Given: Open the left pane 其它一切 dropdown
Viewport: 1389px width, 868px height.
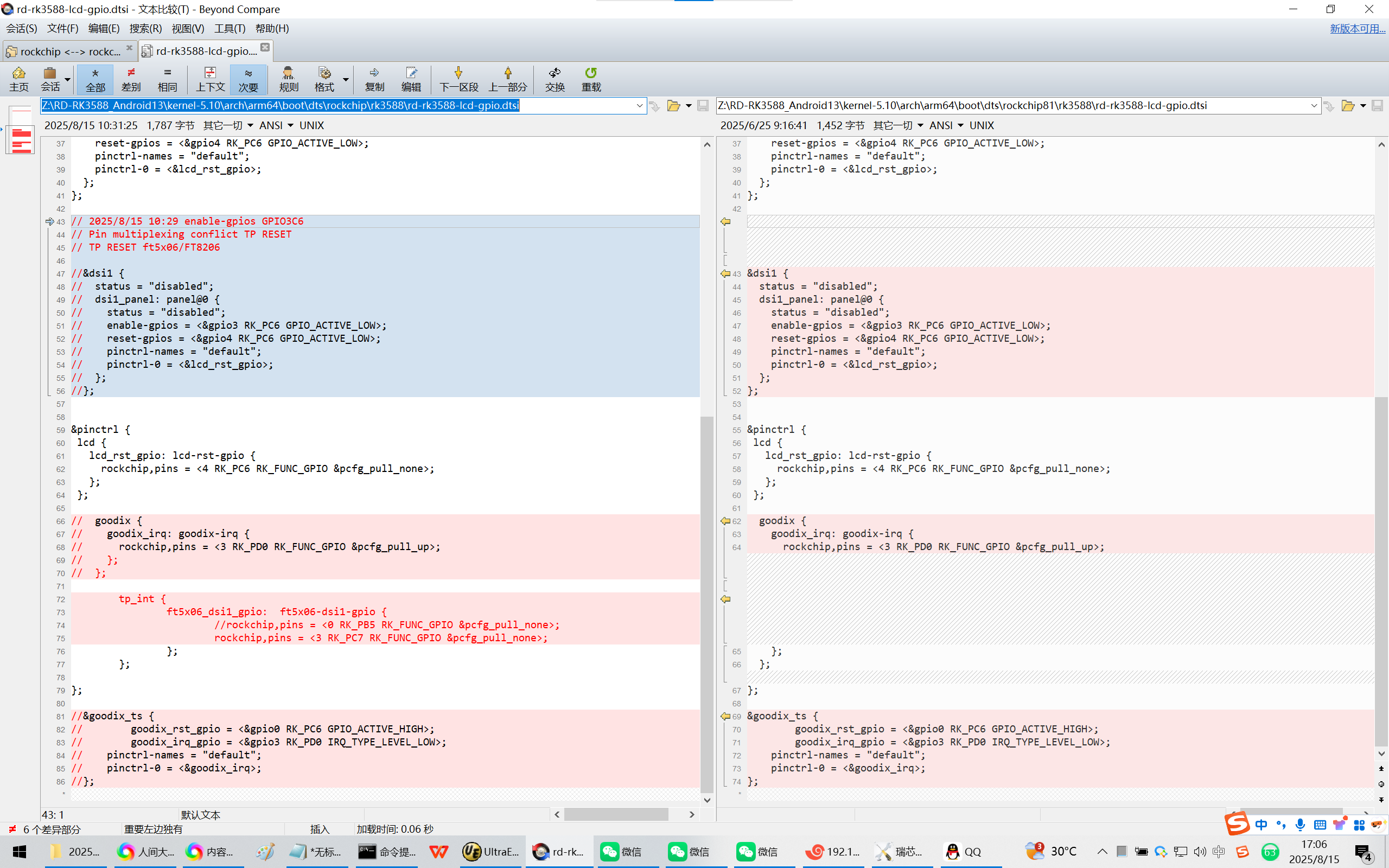Looking at the screenshot, I should tap(228, 125).
